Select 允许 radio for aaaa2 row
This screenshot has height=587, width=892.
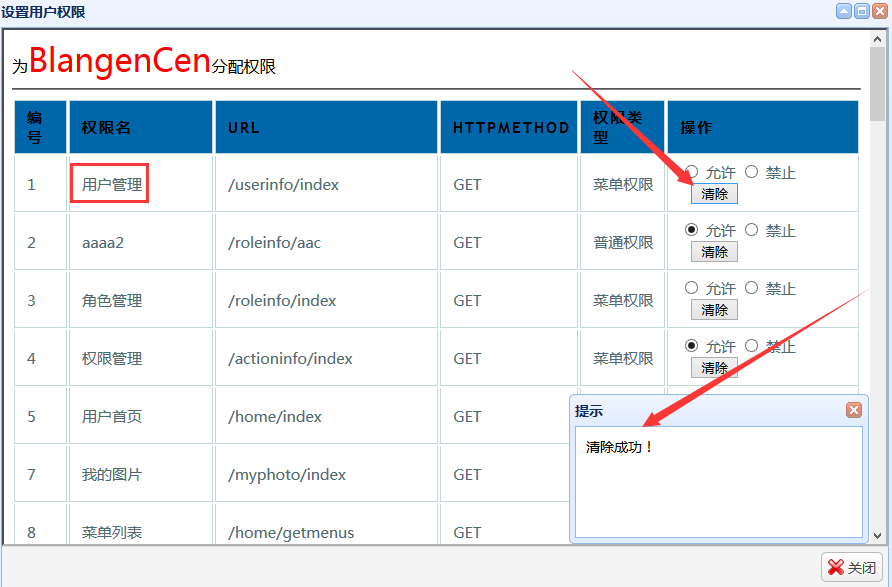coord(691,230)
